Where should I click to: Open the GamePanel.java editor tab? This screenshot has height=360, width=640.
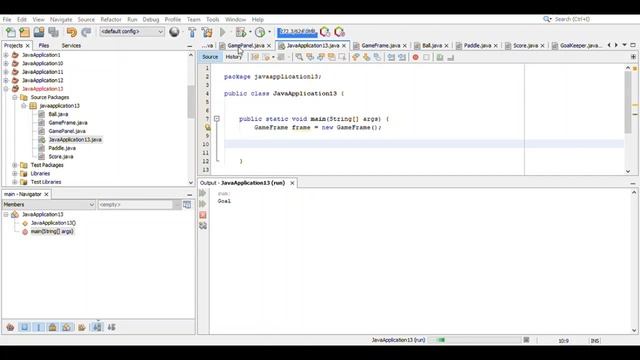[x=246, y=46]
